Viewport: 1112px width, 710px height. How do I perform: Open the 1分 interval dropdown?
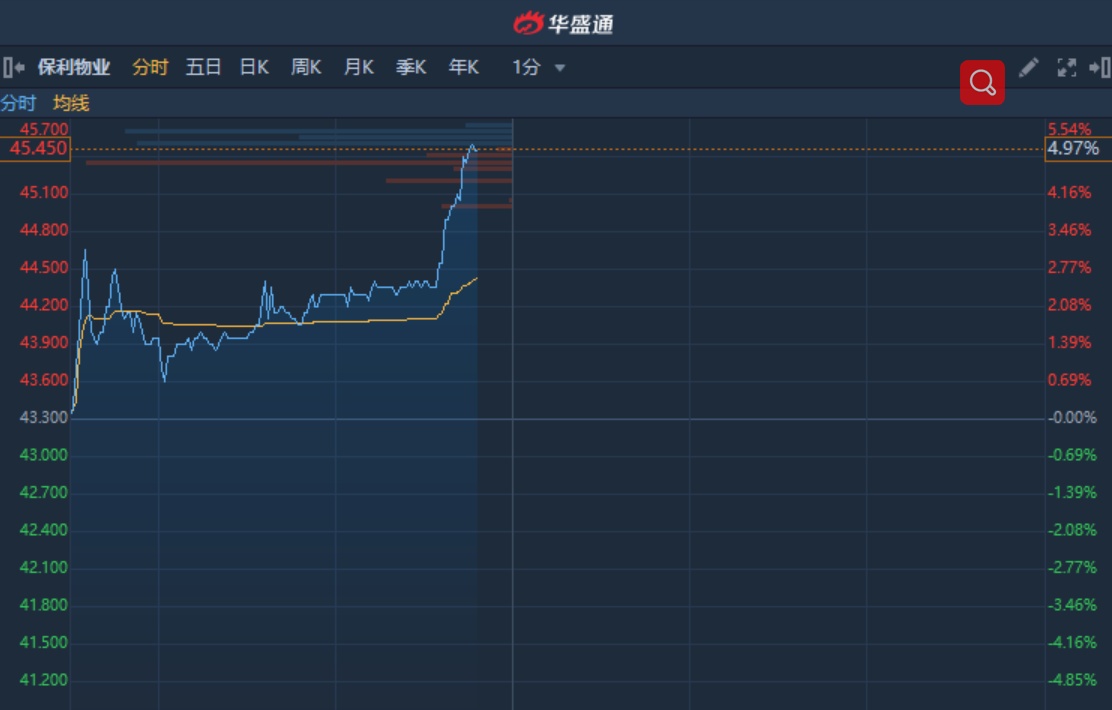538,67
